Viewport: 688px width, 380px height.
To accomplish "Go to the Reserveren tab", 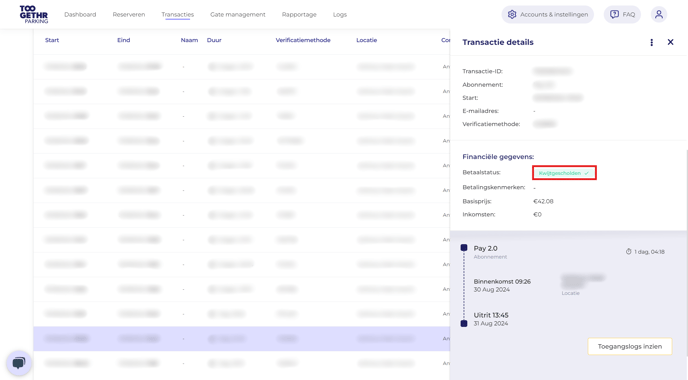I will point(129,14).
